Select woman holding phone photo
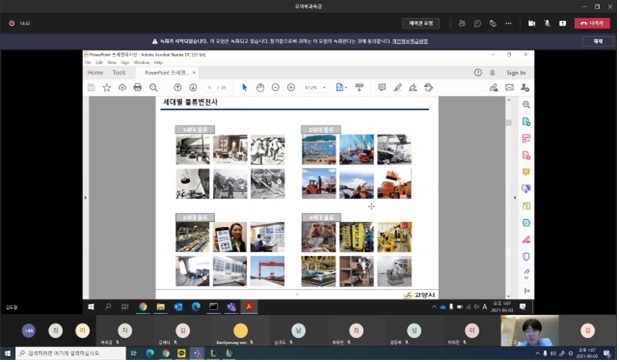Screen dimensions: 619x362 pyautogui.click(x=230, y=237)
